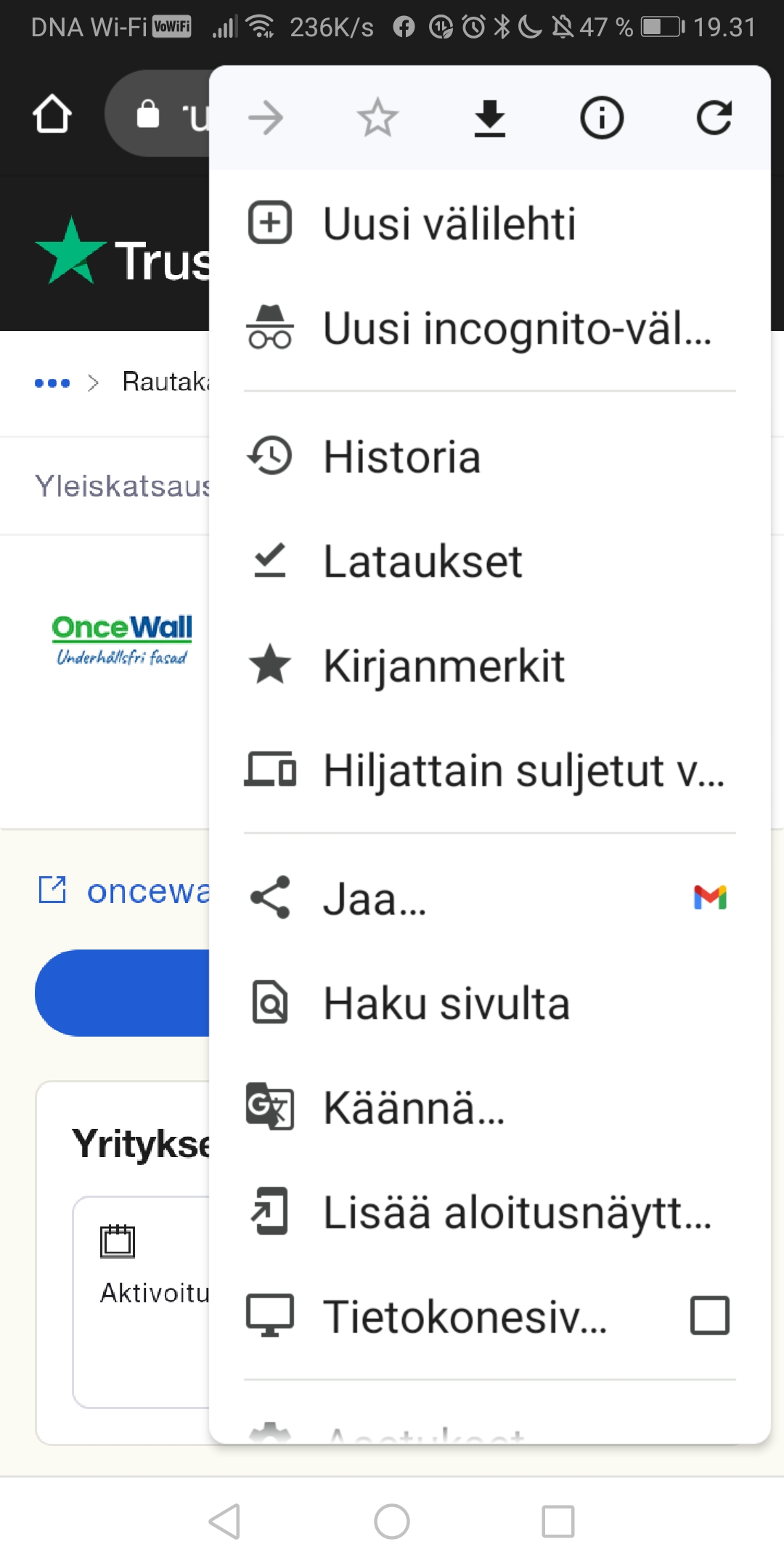Open Uusi välilehti (new tab)
Image resolution: width=784 pixels, height=1568 pixels.
[x=449, y=223]
